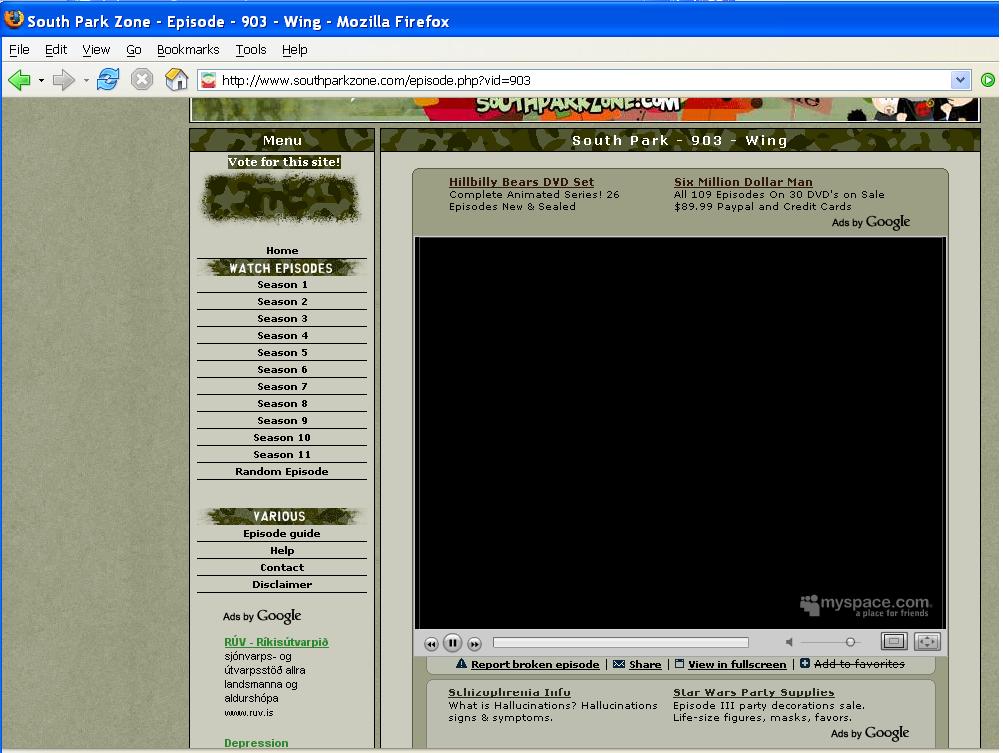Expand the address bar URL dropdown
This screenshot has height=753, width=1003.
point(960,80)
